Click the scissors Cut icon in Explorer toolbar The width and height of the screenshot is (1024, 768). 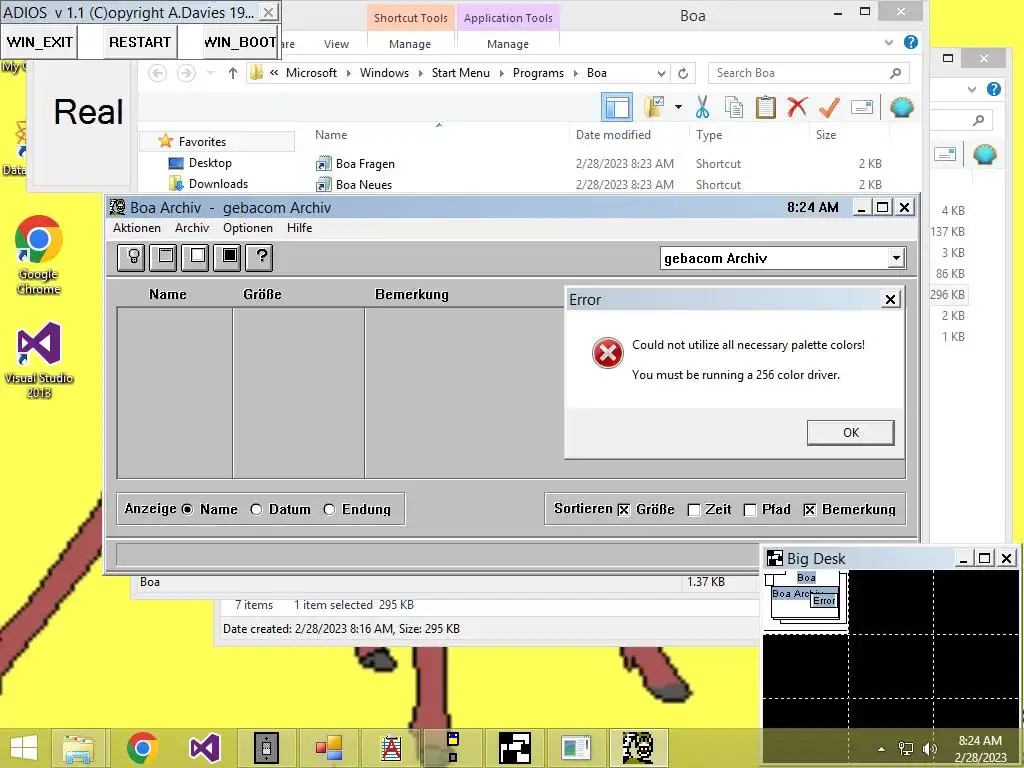point(703,107)
